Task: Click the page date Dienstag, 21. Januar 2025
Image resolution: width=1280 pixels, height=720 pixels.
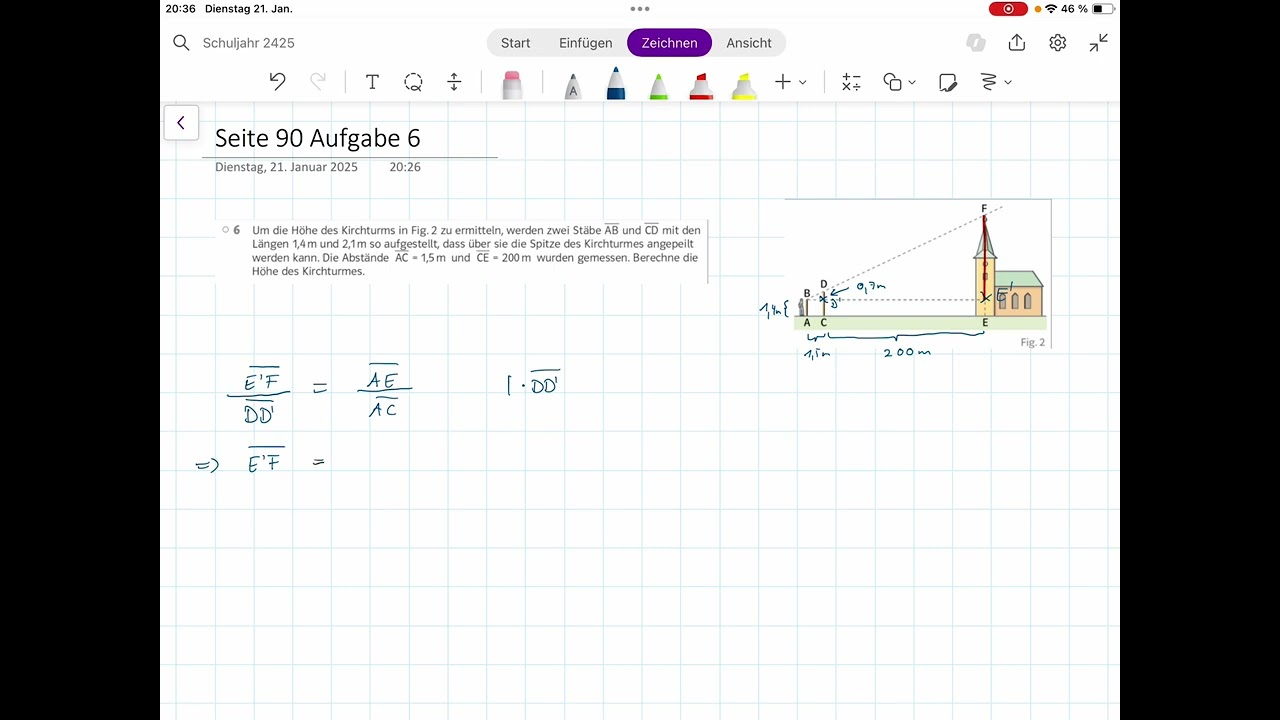Action: 286,167
